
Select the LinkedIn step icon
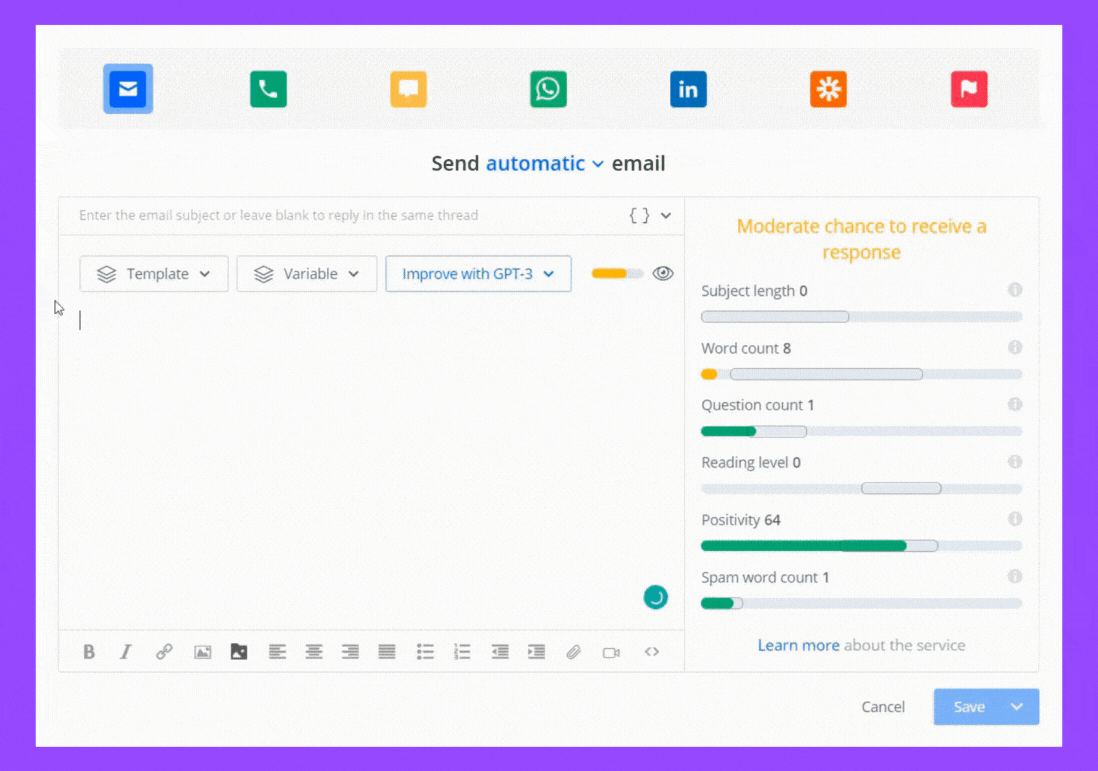(x=688, y=89)
